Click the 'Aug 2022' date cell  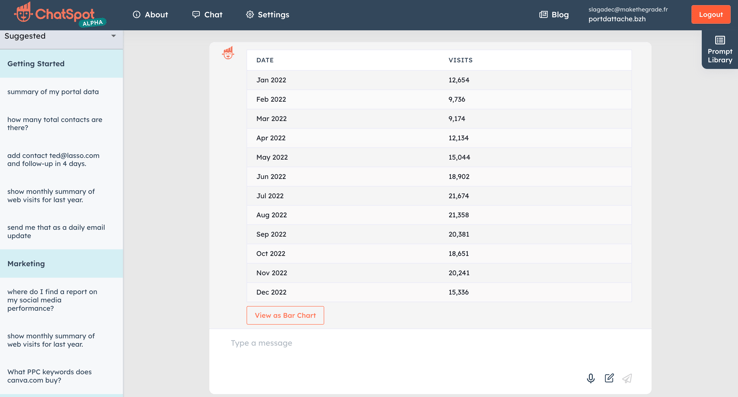(x=272, y=215)
